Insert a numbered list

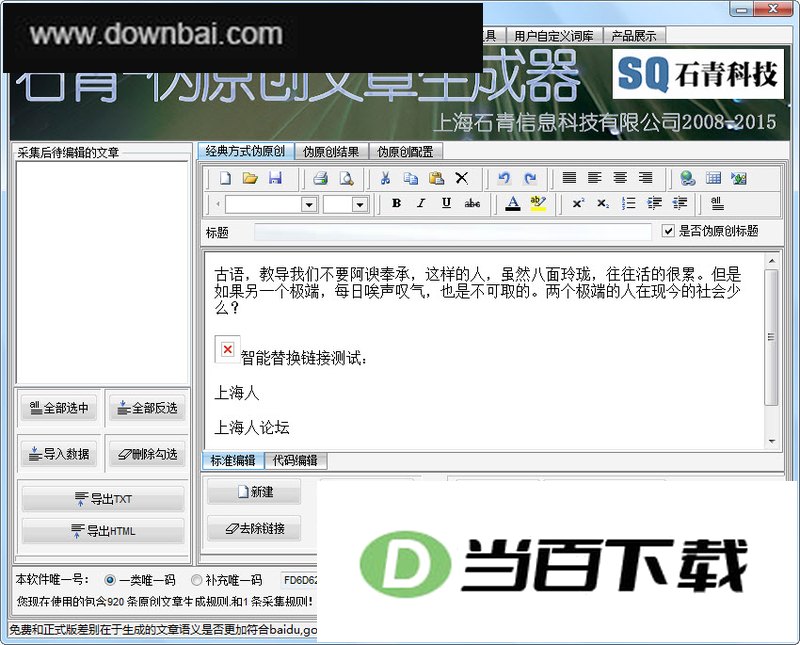click(x=629, y=203)
